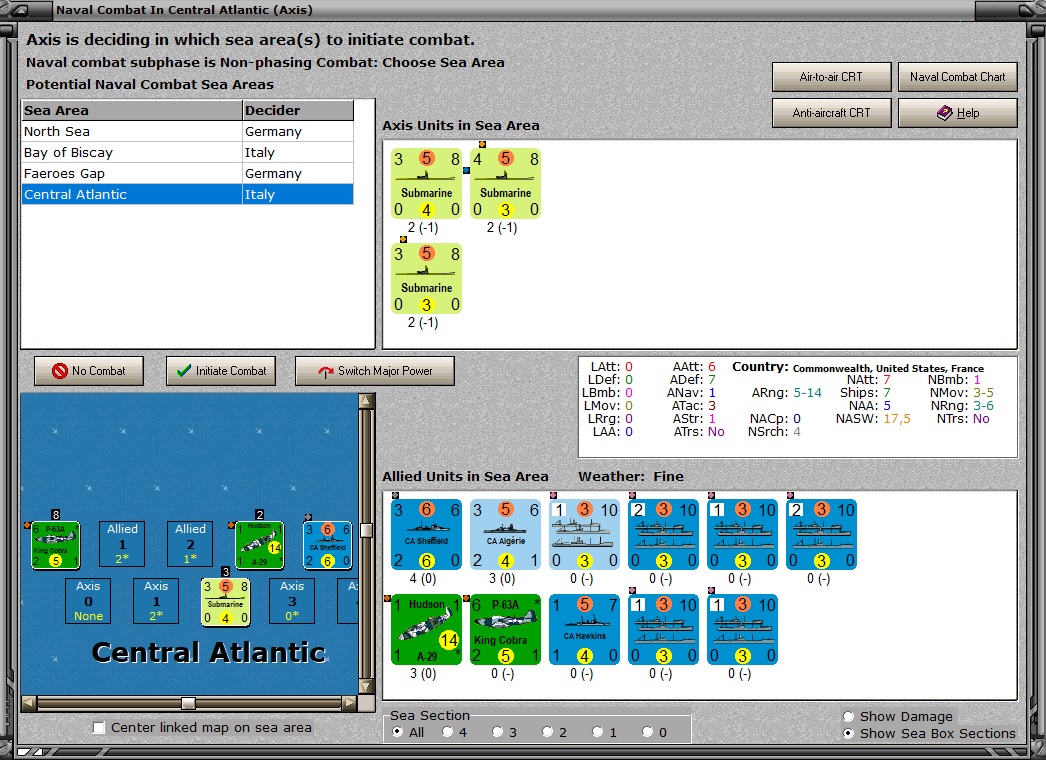Click the Sea Area column header
The width and height of the screenshot is (1046, 760).
pyautogui.click(x=132, y=111)
